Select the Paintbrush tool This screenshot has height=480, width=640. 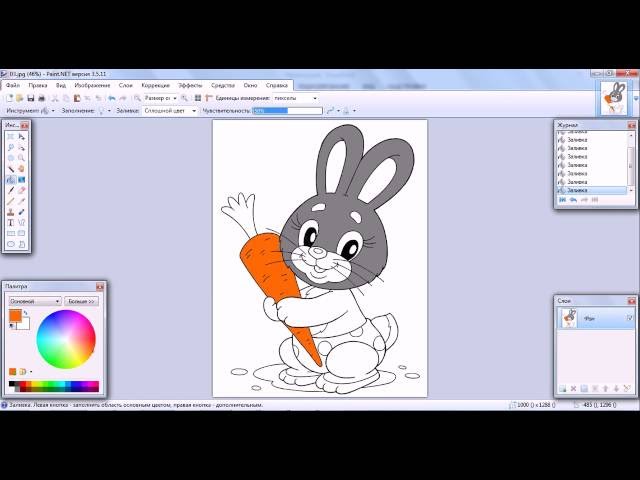pos(11,190)
